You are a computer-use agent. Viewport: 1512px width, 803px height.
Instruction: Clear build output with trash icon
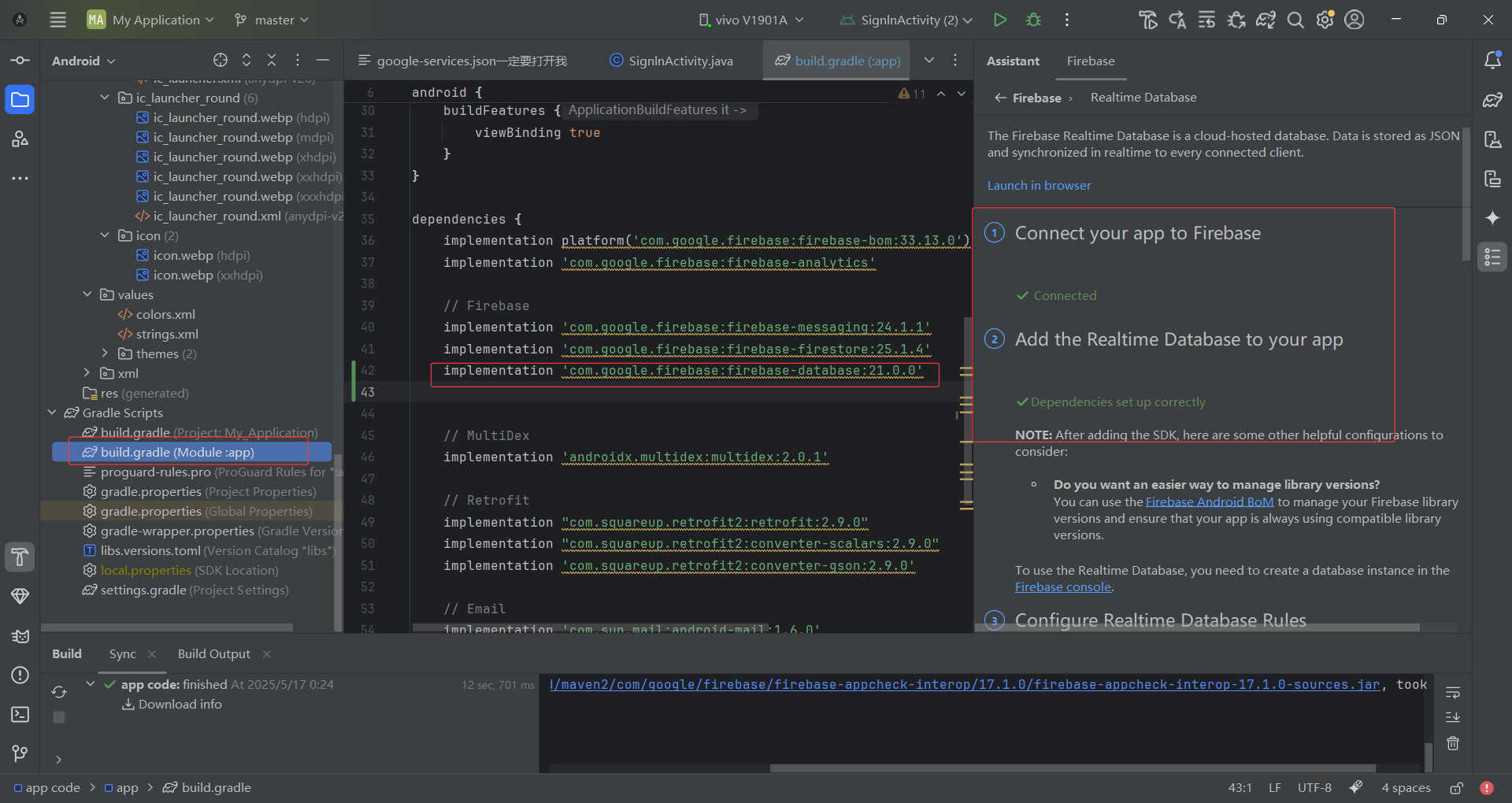(x=1453, y=743)
